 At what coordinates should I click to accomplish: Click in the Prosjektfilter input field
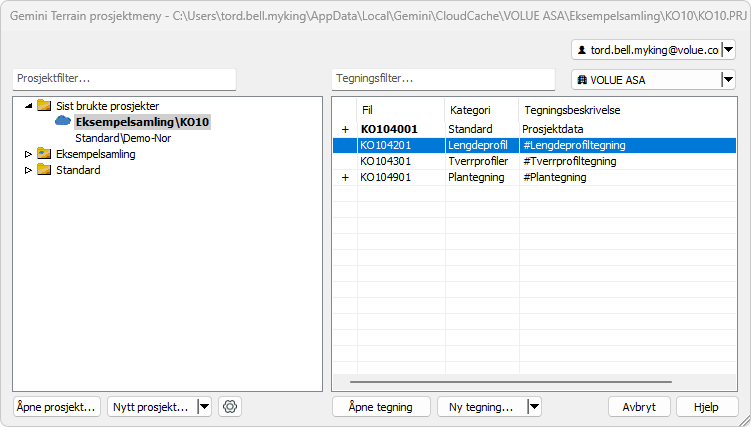[x=124, y=78]
